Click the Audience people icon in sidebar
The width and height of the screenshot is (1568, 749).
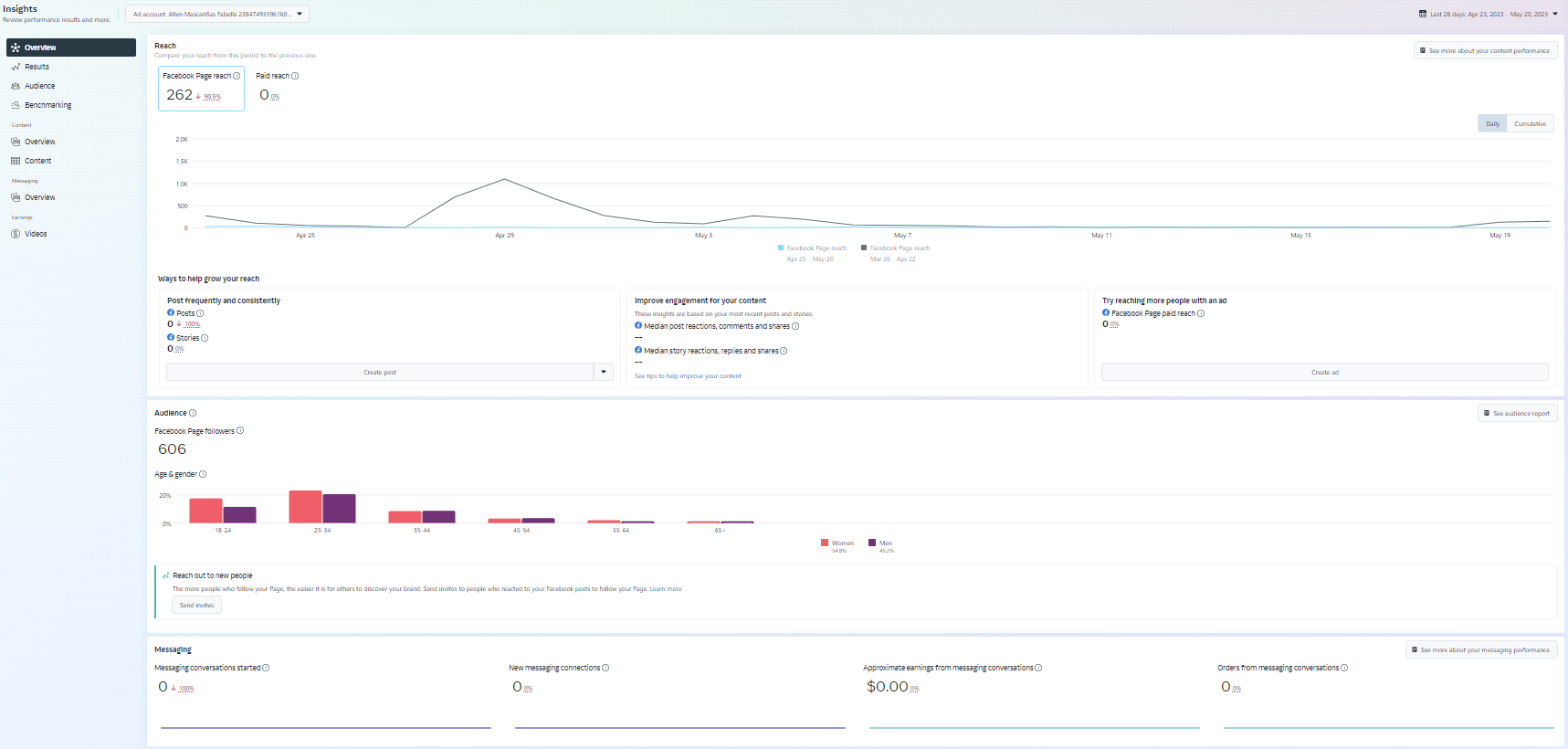pyautogui.click(x=16, y=86)
